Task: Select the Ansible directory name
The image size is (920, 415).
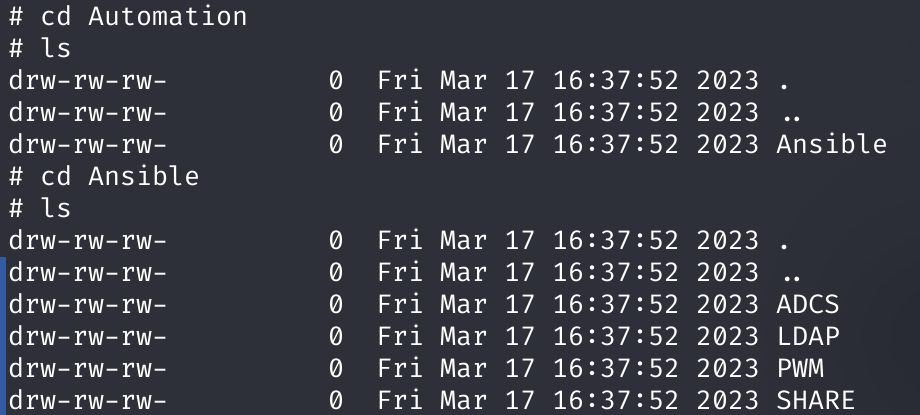Action: 831,144
